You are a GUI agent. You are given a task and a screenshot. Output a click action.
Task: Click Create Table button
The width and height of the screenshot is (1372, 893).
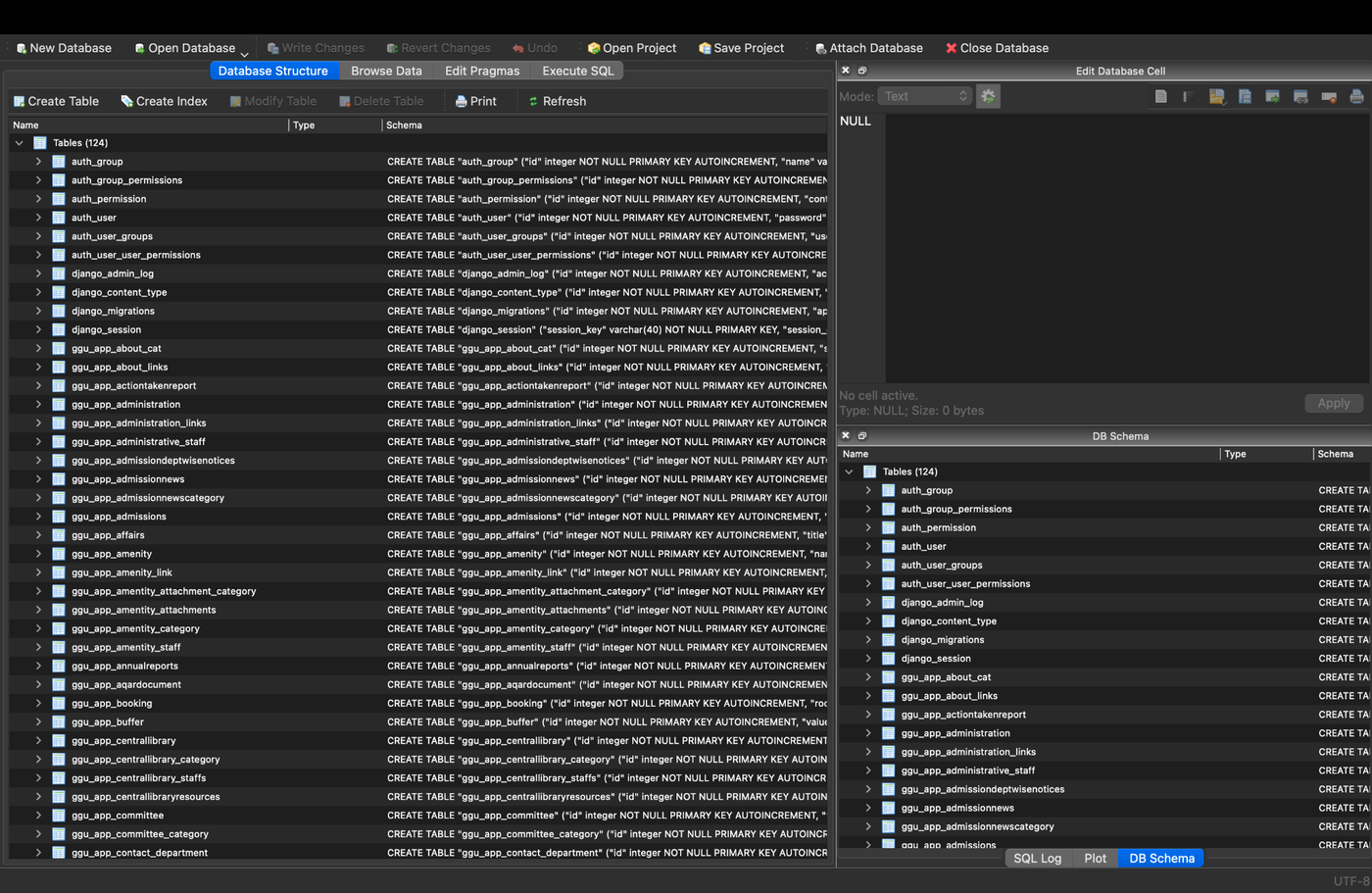pyautogui.click(x=56, y=101)
